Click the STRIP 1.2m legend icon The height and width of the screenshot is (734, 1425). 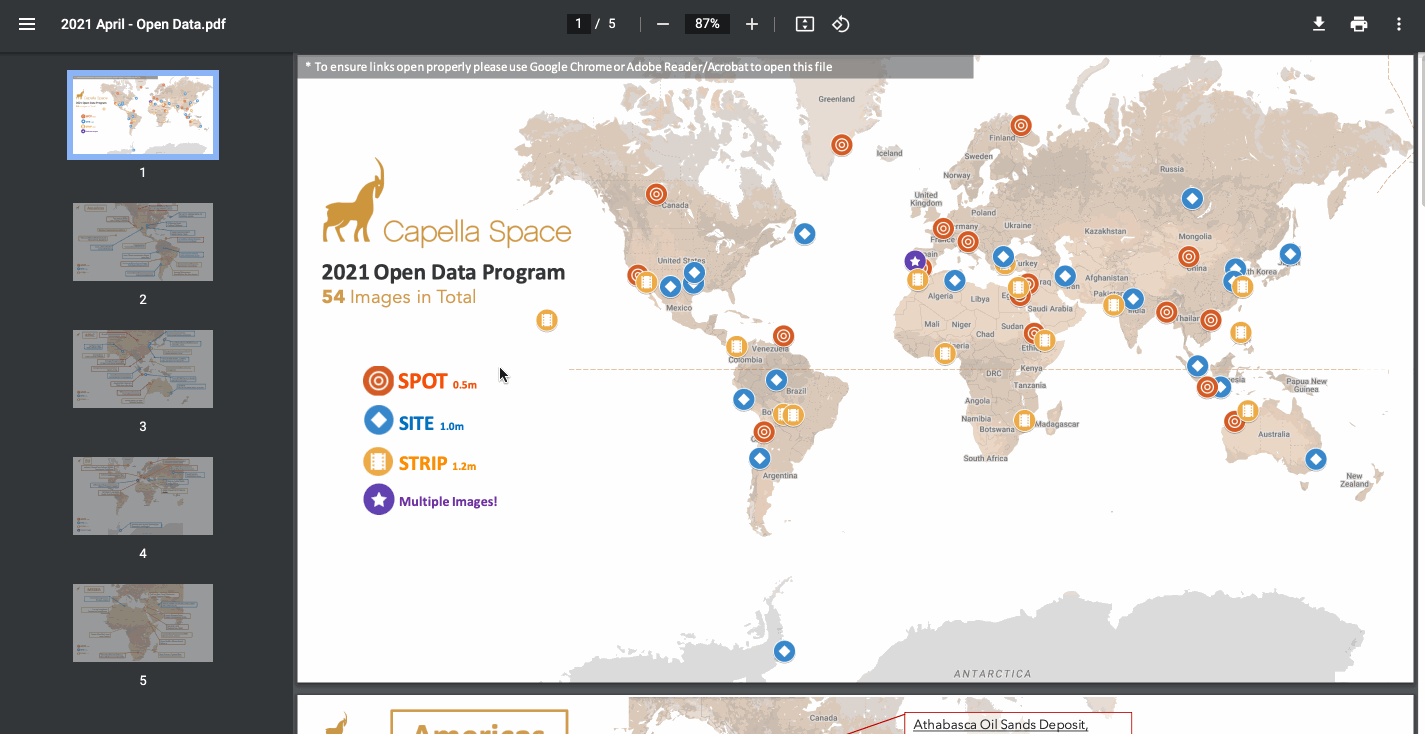(x=378, y=461)
